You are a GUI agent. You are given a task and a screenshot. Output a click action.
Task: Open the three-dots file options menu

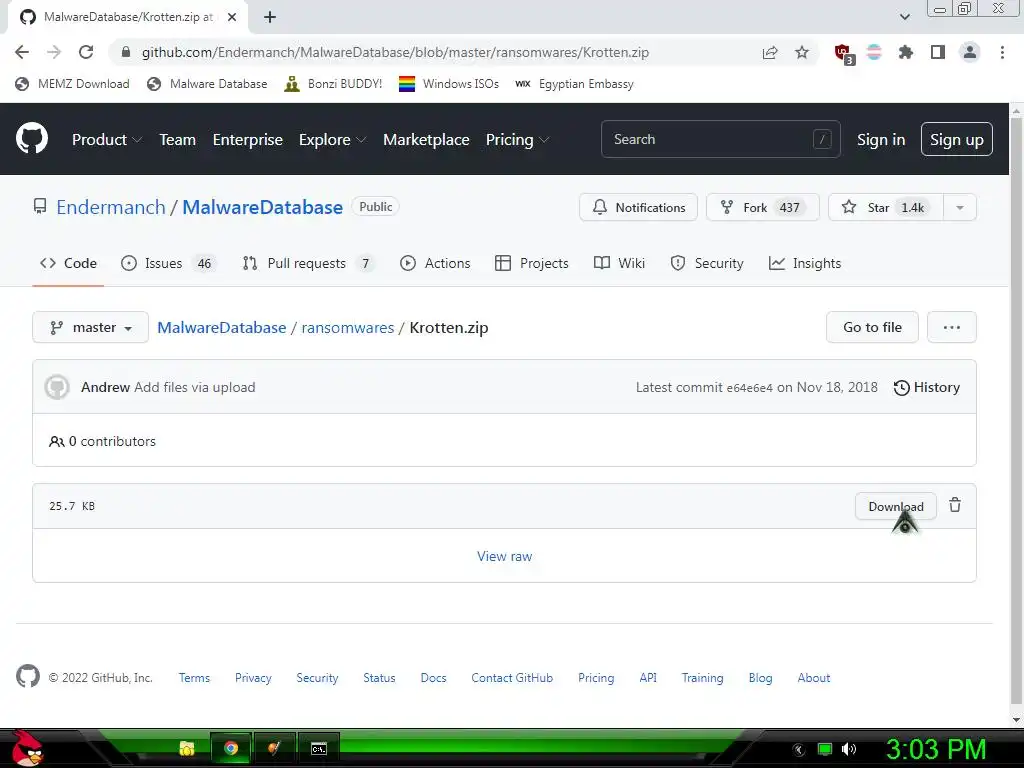pyautogui.click(x=952, y=327)
